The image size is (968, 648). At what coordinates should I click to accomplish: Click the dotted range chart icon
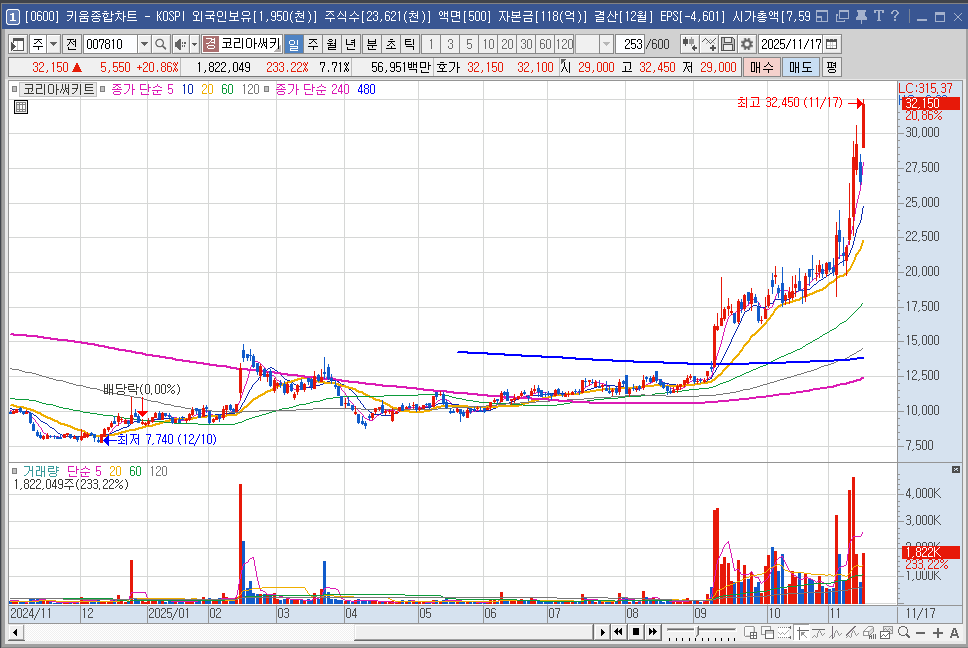click(785, 633)
